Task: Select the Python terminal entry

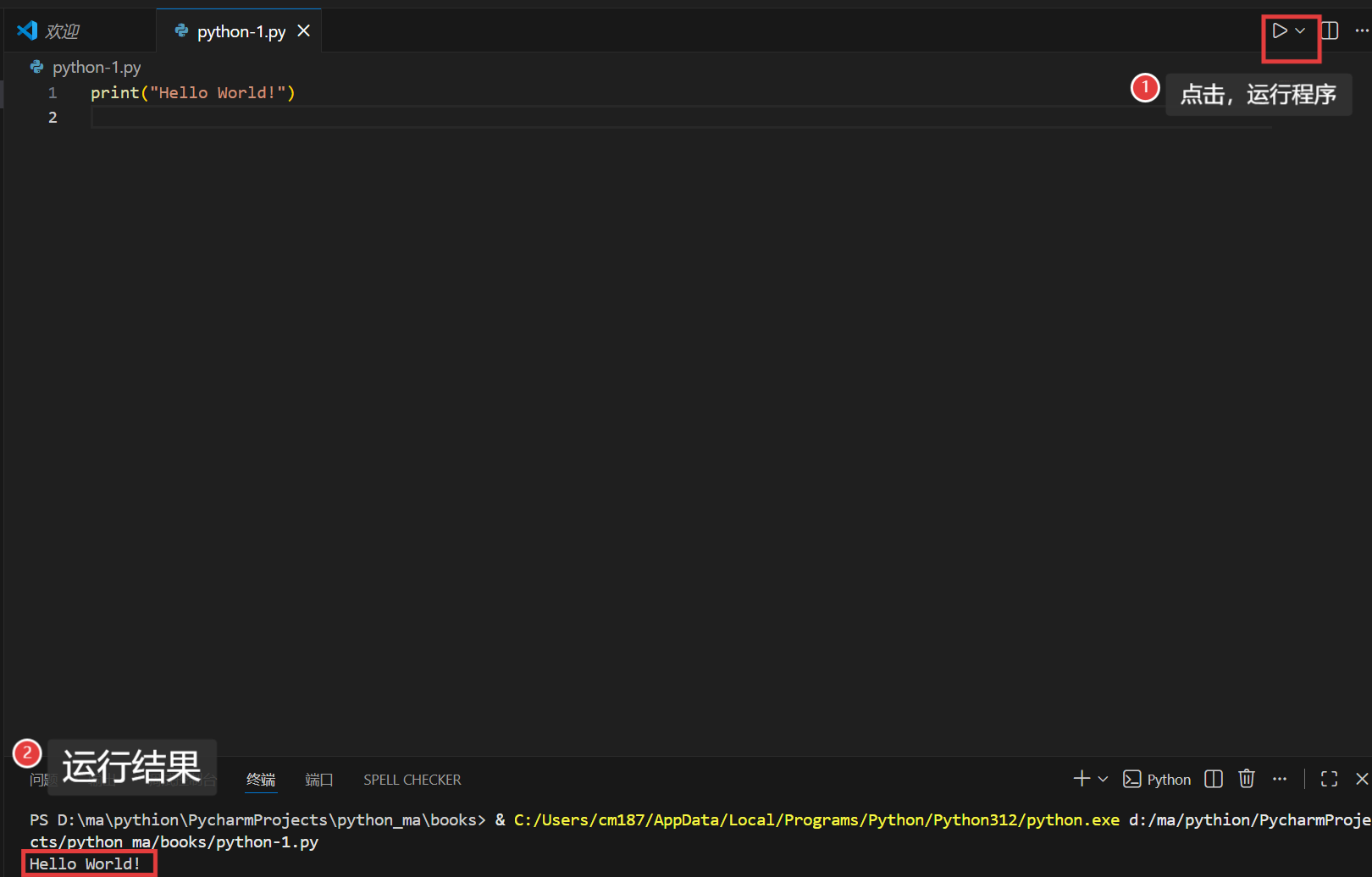Action: [x=1157, y=779]
